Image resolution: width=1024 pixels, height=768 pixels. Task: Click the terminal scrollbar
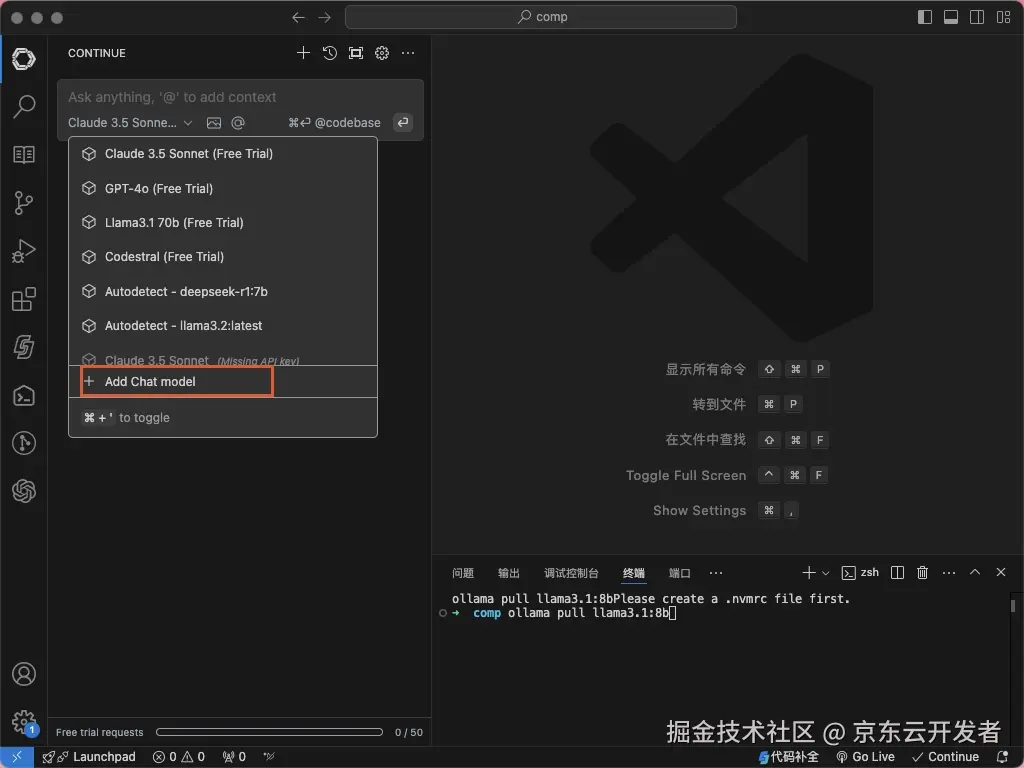pos(1013,606)
